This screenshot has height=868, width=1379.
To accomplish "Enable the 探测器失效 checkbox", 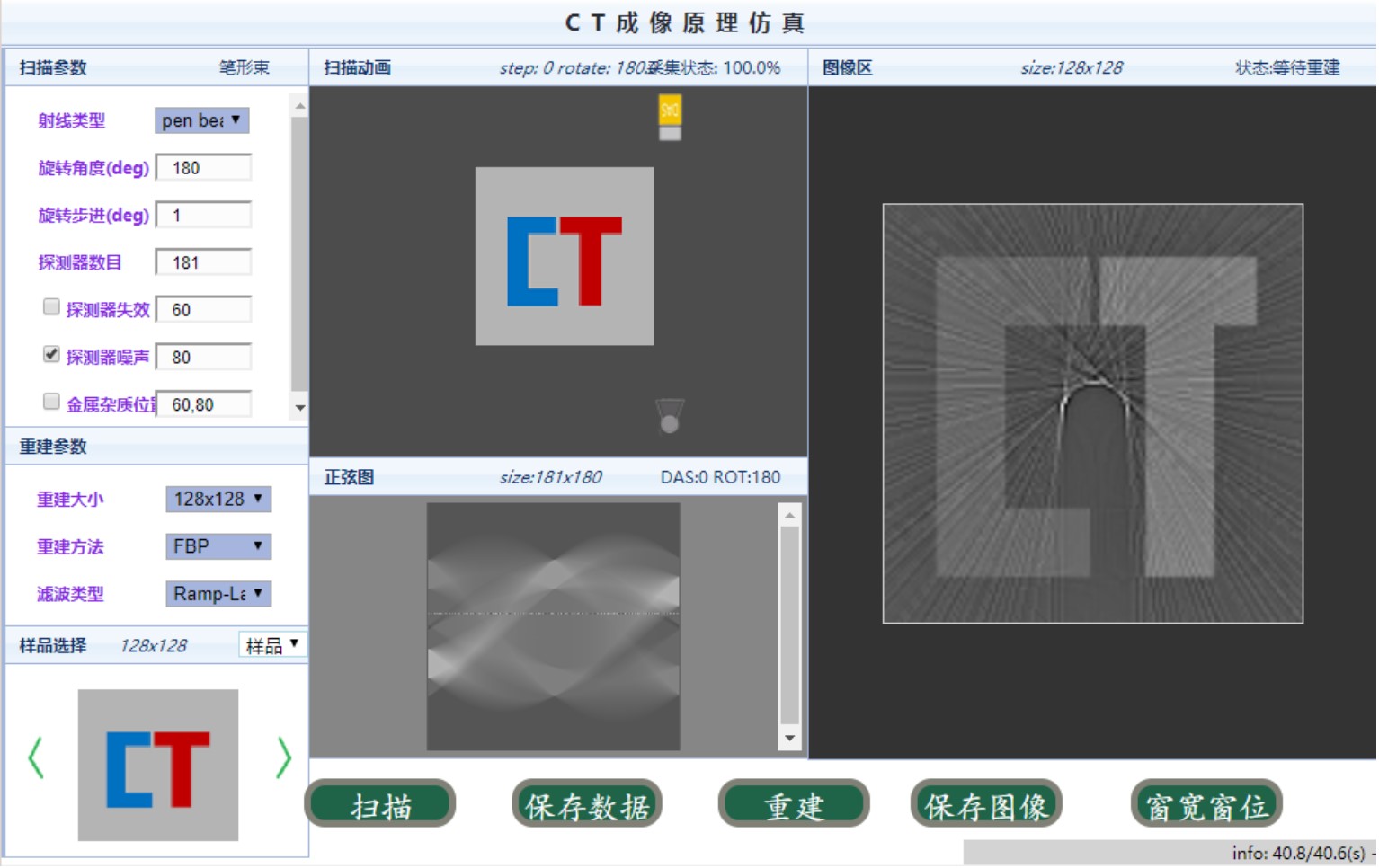I will coord(52,307).
